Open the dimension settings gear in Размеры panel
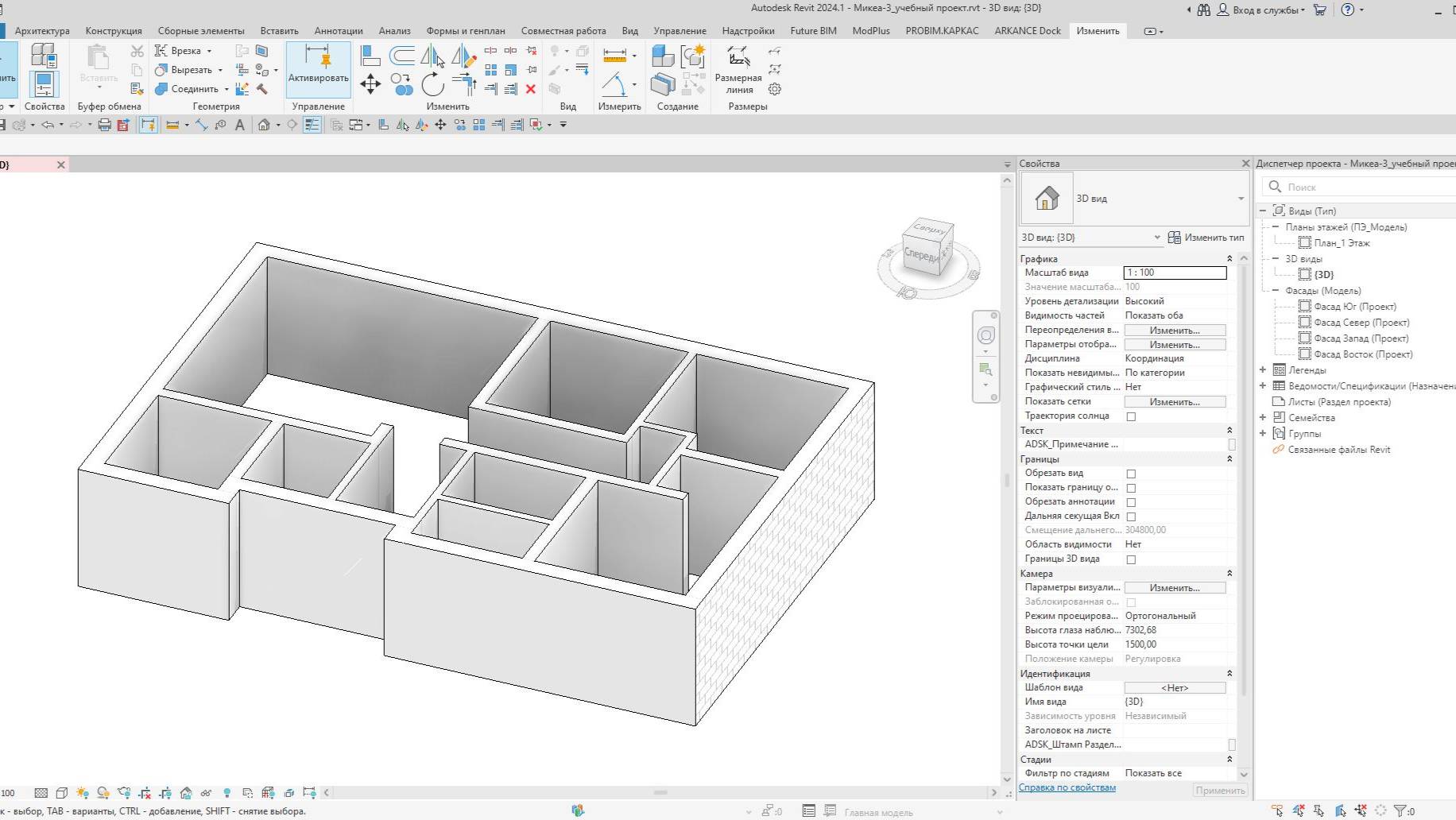 click(773, 90)
